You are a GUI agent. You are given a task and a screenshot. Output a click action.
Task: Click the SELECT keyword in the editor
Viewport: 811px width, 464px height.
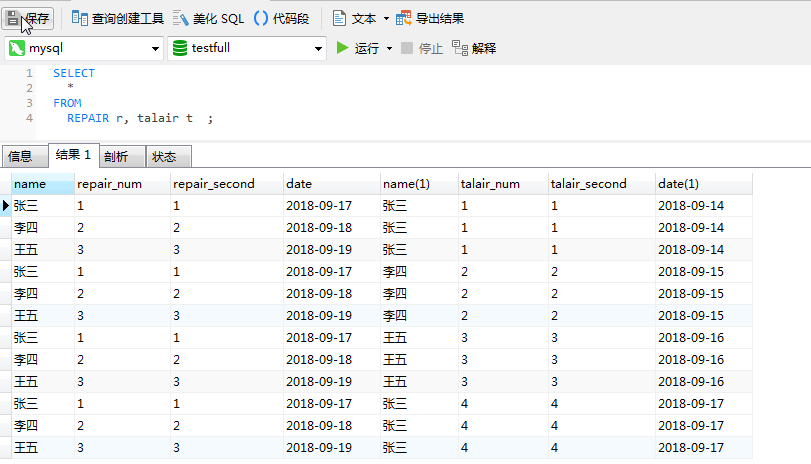pos(74,73)
